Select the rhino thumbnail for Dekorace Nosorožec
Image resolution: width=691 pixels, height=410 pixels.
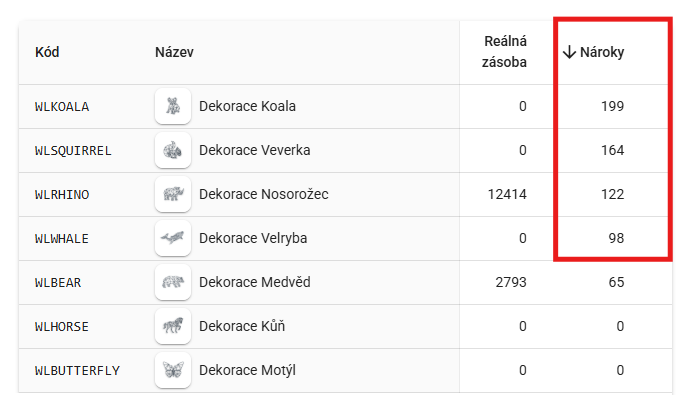click(x=173, y=194)
